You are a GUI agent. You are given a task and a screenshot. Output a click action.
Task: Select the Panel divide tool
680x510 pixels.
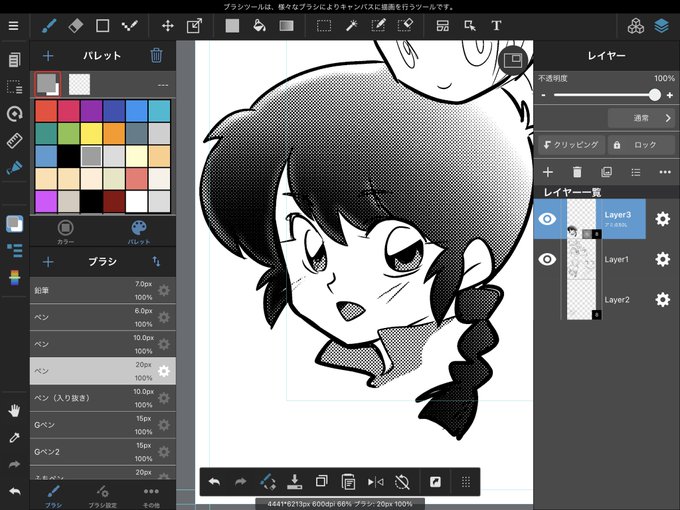(x=443, y=26)
